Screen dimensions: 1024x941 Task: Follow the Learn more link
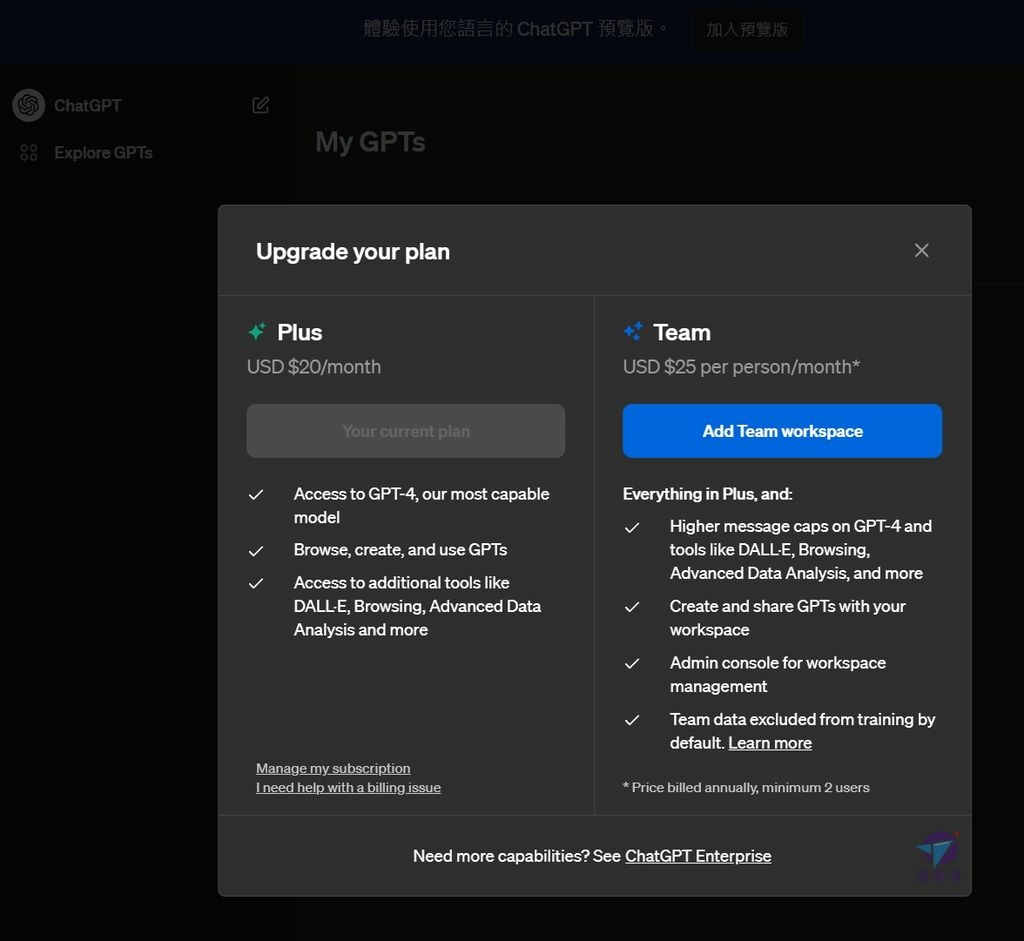pos(770,743)
